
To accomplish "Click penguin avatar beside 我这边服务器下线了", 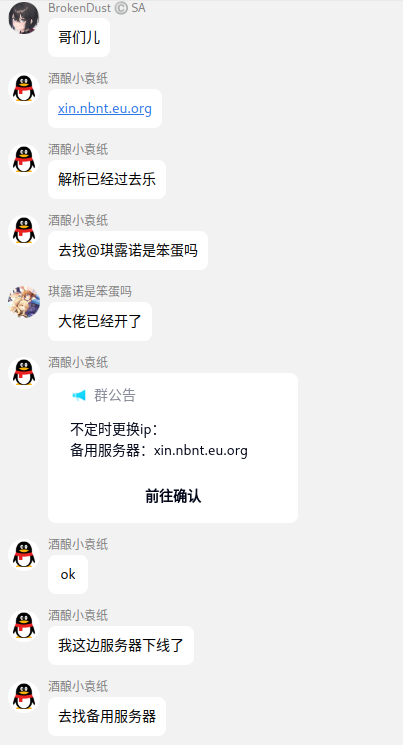I will click(24, 626).
